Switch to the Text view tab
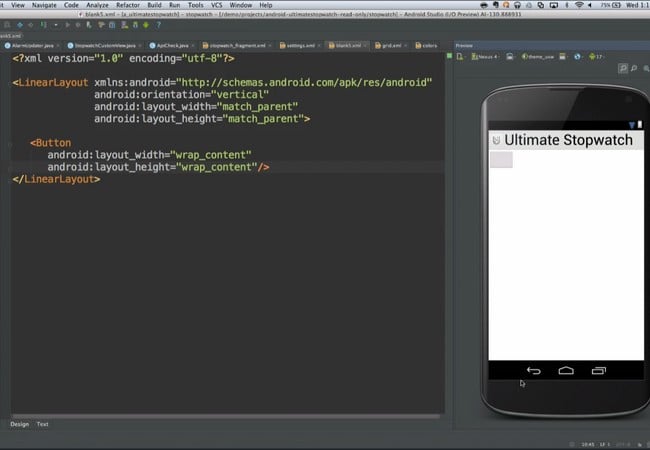650x450 pixels. [42, 424]
